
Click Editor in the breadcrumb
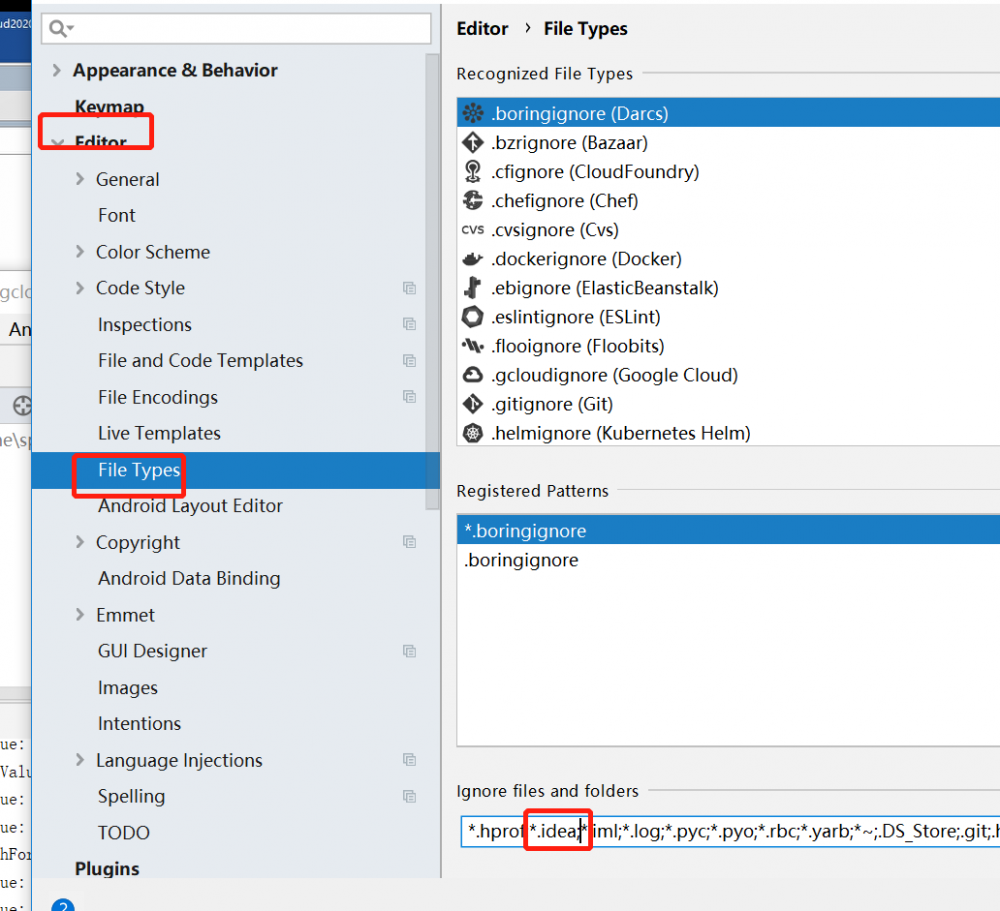tap(482, 29)
